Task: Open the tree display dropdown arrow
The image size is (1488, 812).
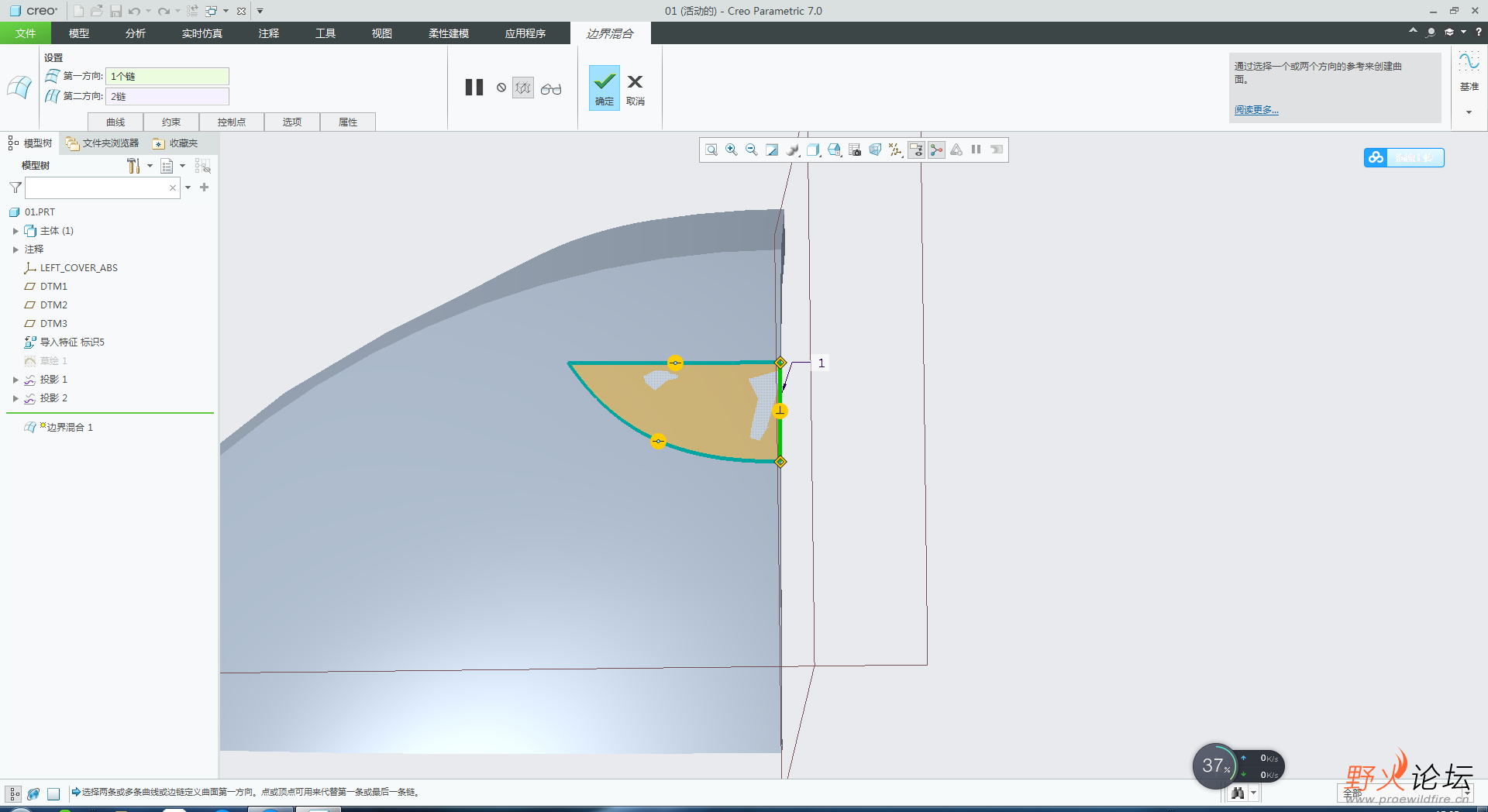Action: [183, 166]
